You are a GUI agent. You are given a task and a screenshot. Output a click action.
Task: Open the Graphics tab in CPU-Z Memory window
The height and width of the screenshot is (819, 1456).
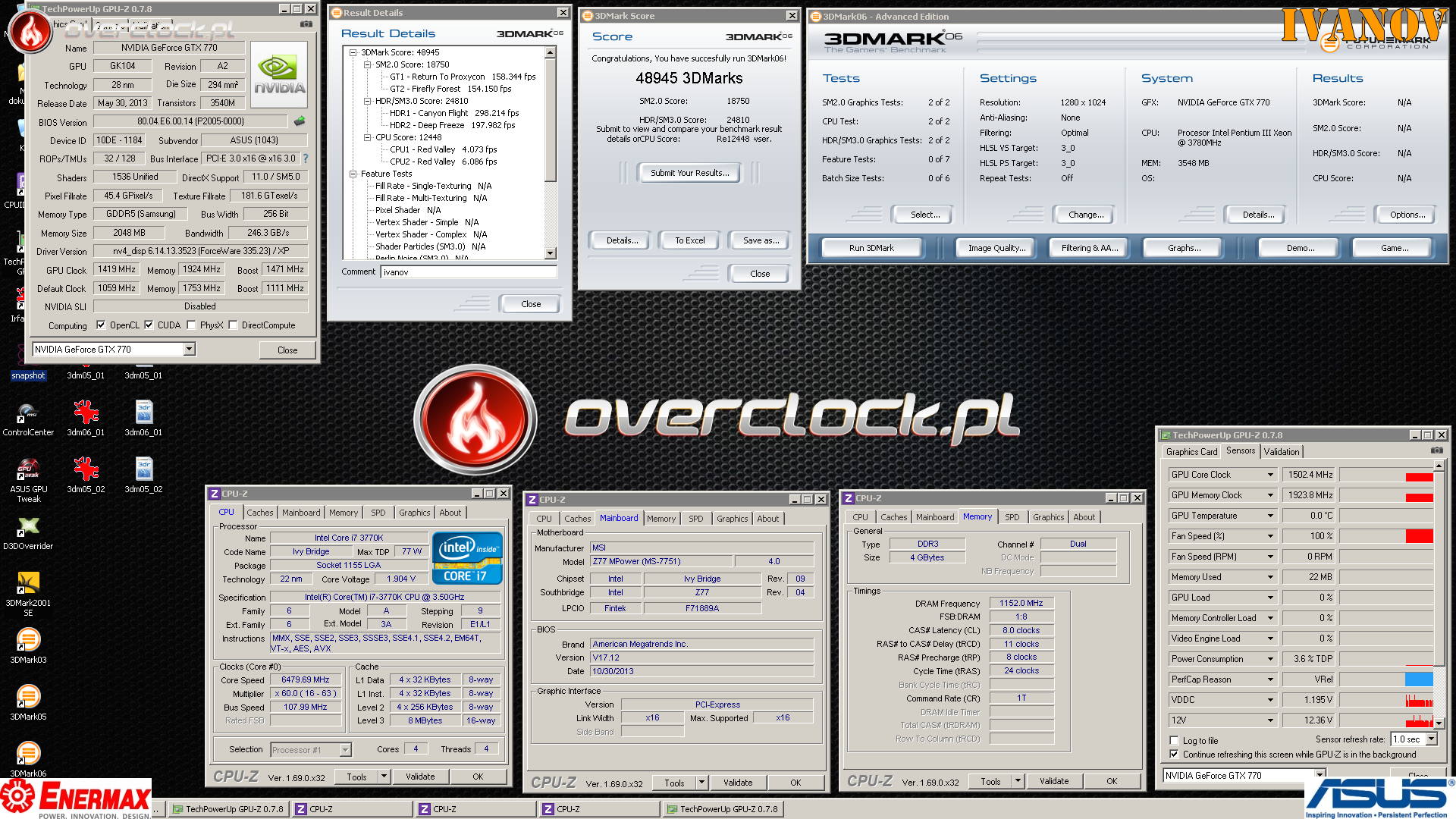(x=1048, y=517)
